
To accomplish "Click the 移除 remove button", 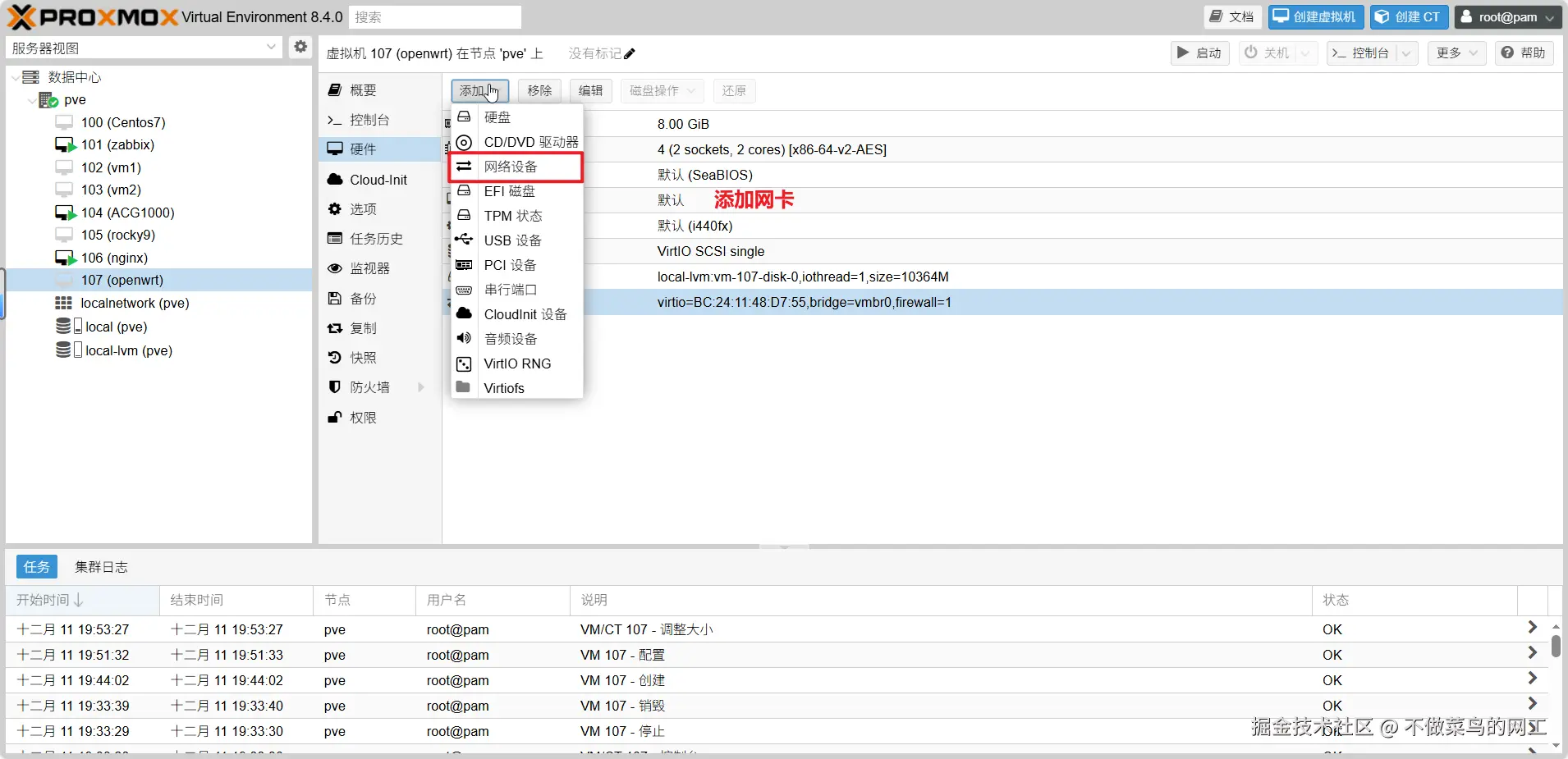I will tap(539, 91).
